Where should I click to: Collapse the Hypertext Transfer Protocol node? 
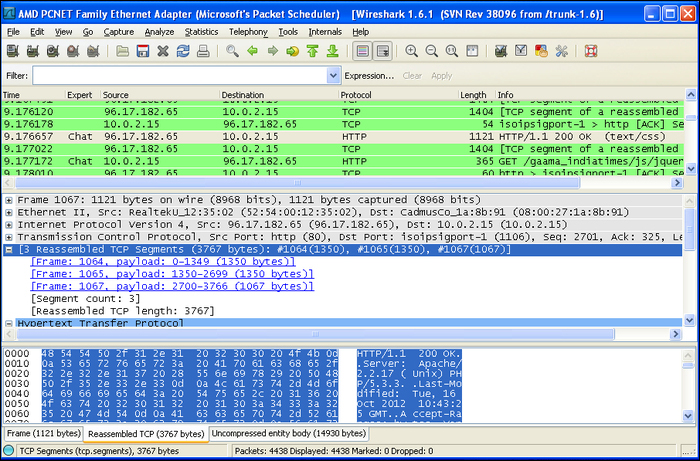(x=9, y=323)
